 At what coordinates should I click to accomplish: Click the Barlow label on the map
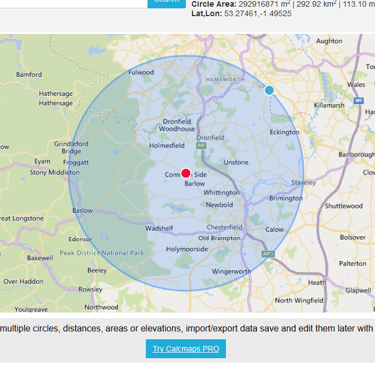click(x=195, y=184)
